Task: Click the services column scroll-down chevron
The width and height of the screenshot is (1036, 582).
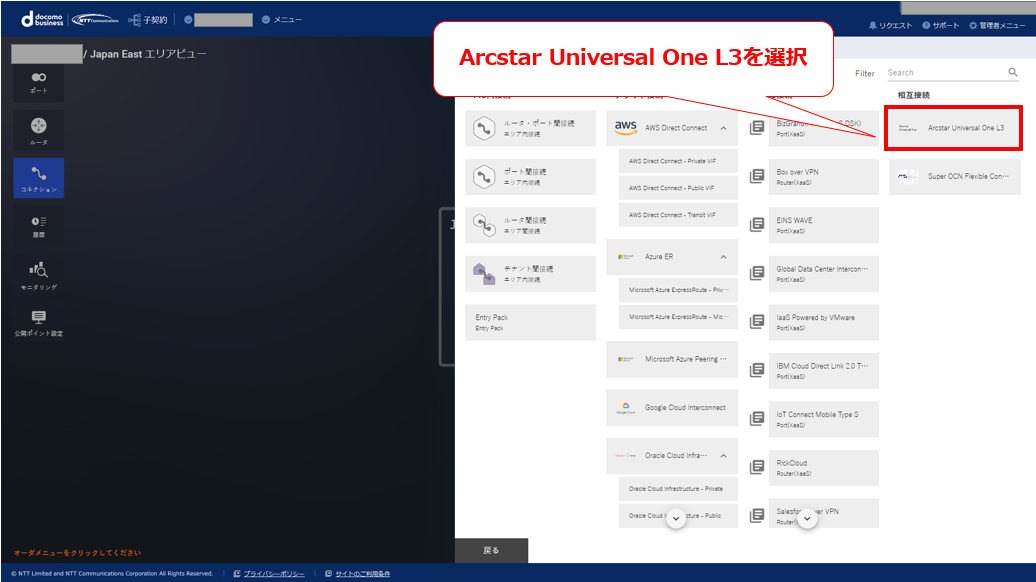Action: [x=807, y=519]
